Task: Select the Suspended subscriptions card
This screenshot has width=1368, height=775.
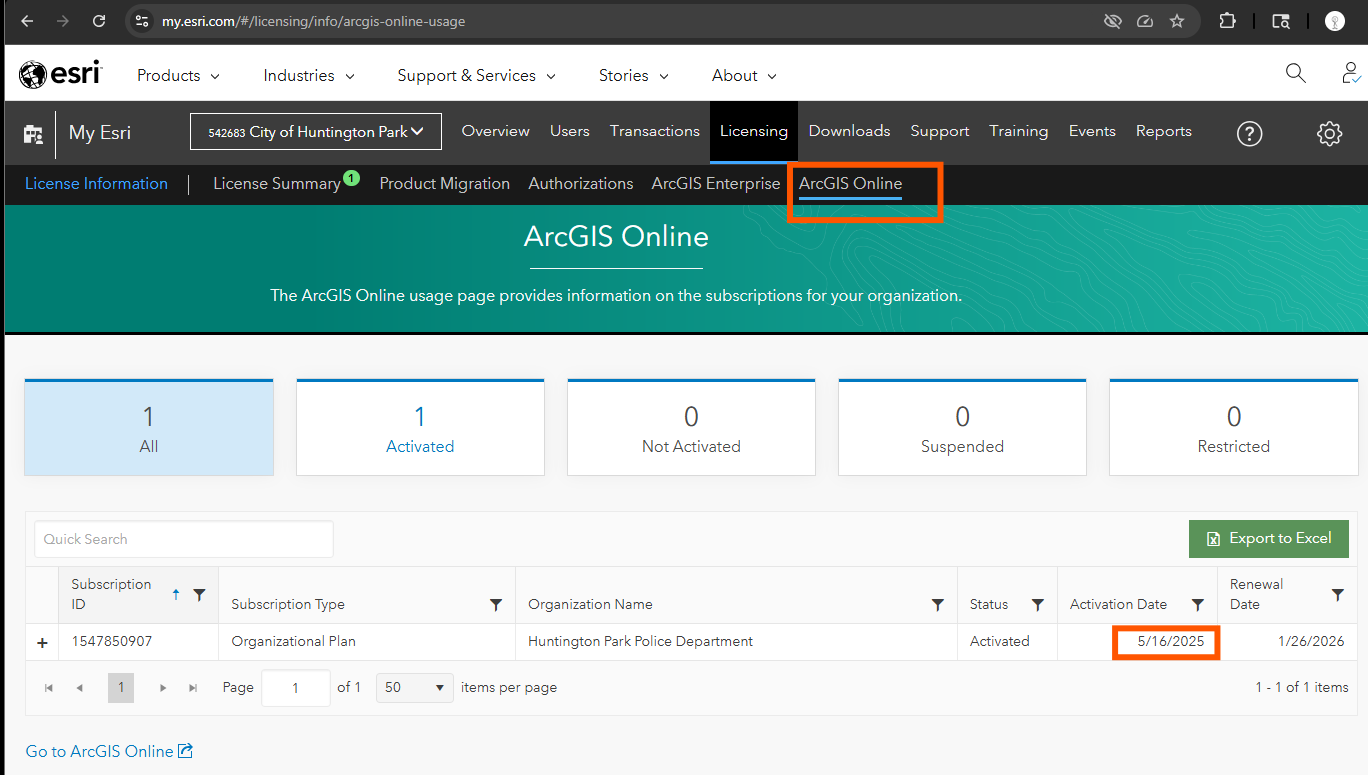Action: [962, 427]
